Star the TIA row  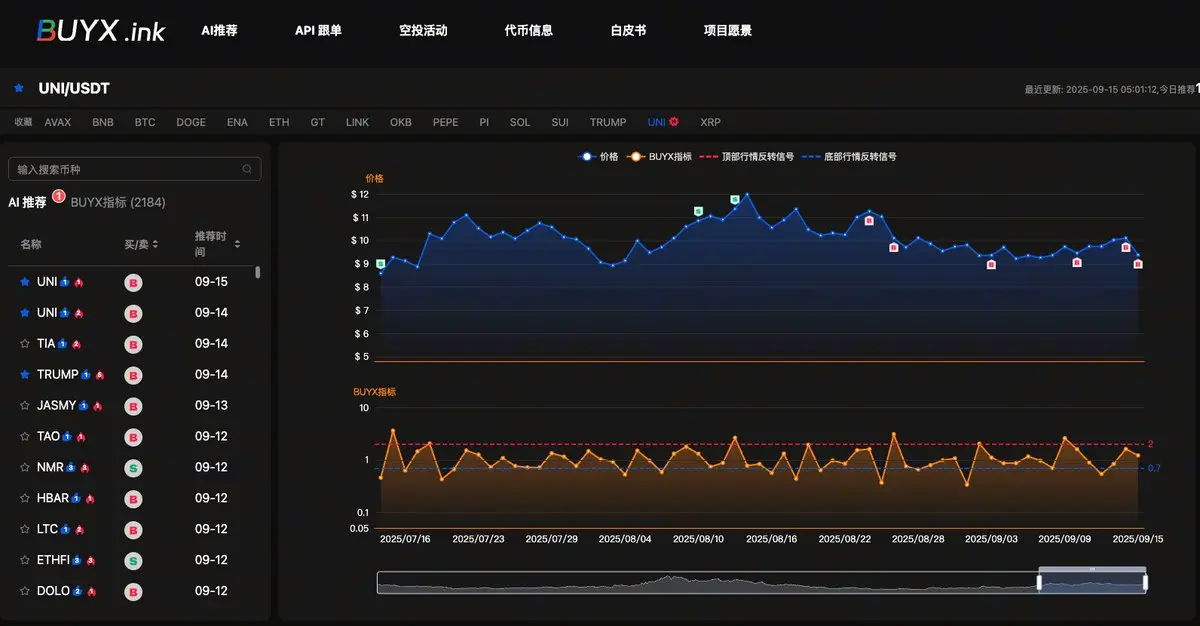(25, 344)
